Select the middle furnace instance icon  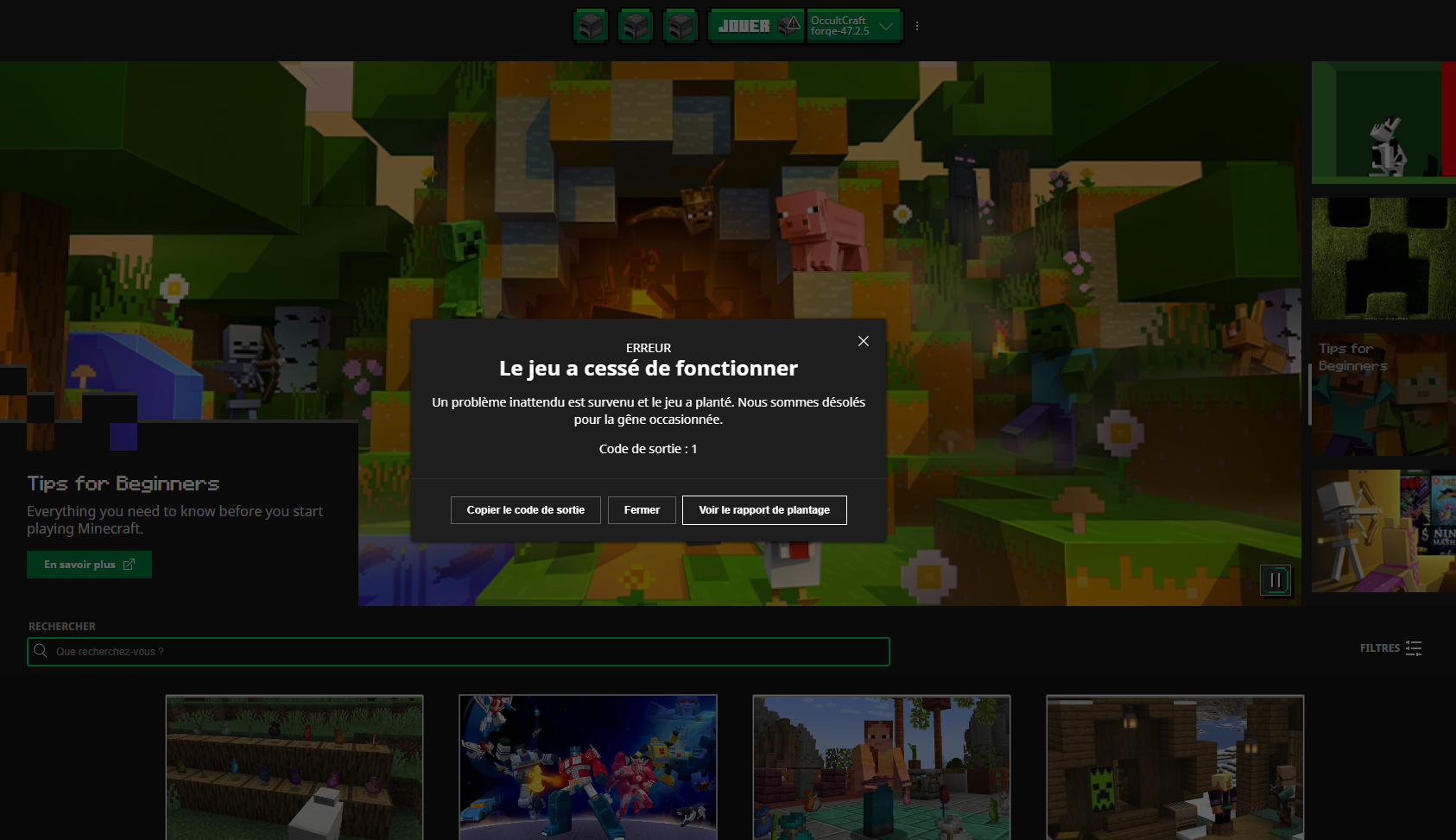point(636,26)
